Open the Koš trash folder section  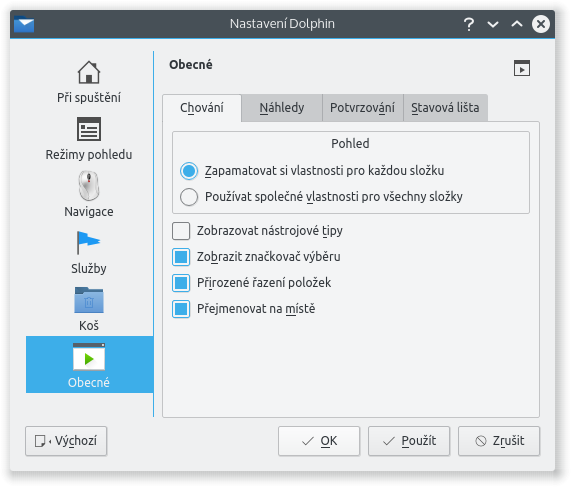point(89,309)
